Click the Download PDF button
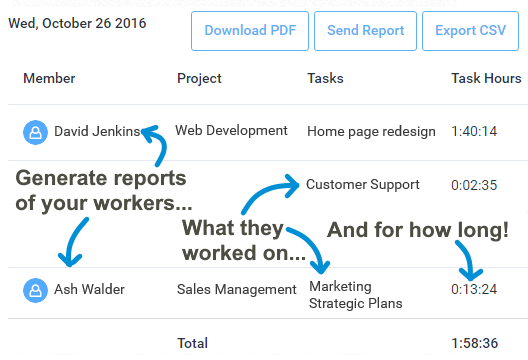Screen dimensions: 528x360 click(x=250, y=31)
